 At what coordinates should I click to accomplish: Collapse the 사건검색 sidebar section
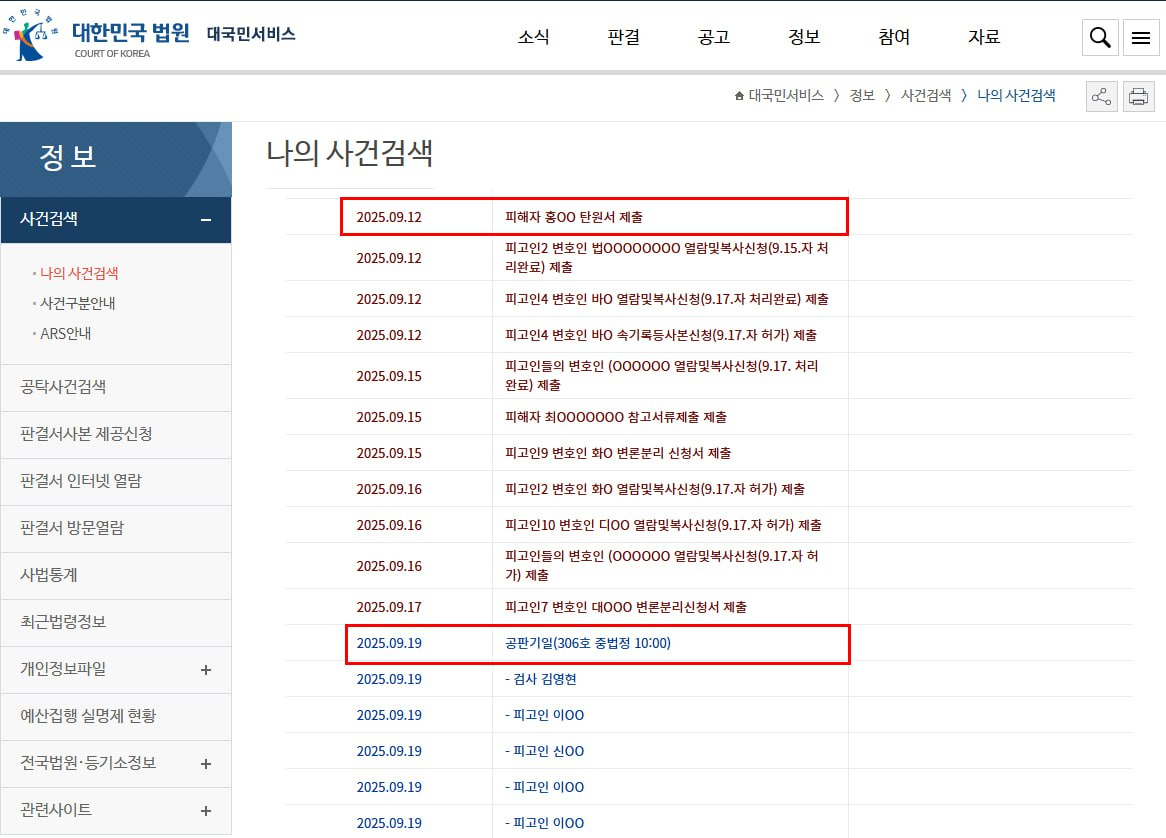(x=206, y=220)
